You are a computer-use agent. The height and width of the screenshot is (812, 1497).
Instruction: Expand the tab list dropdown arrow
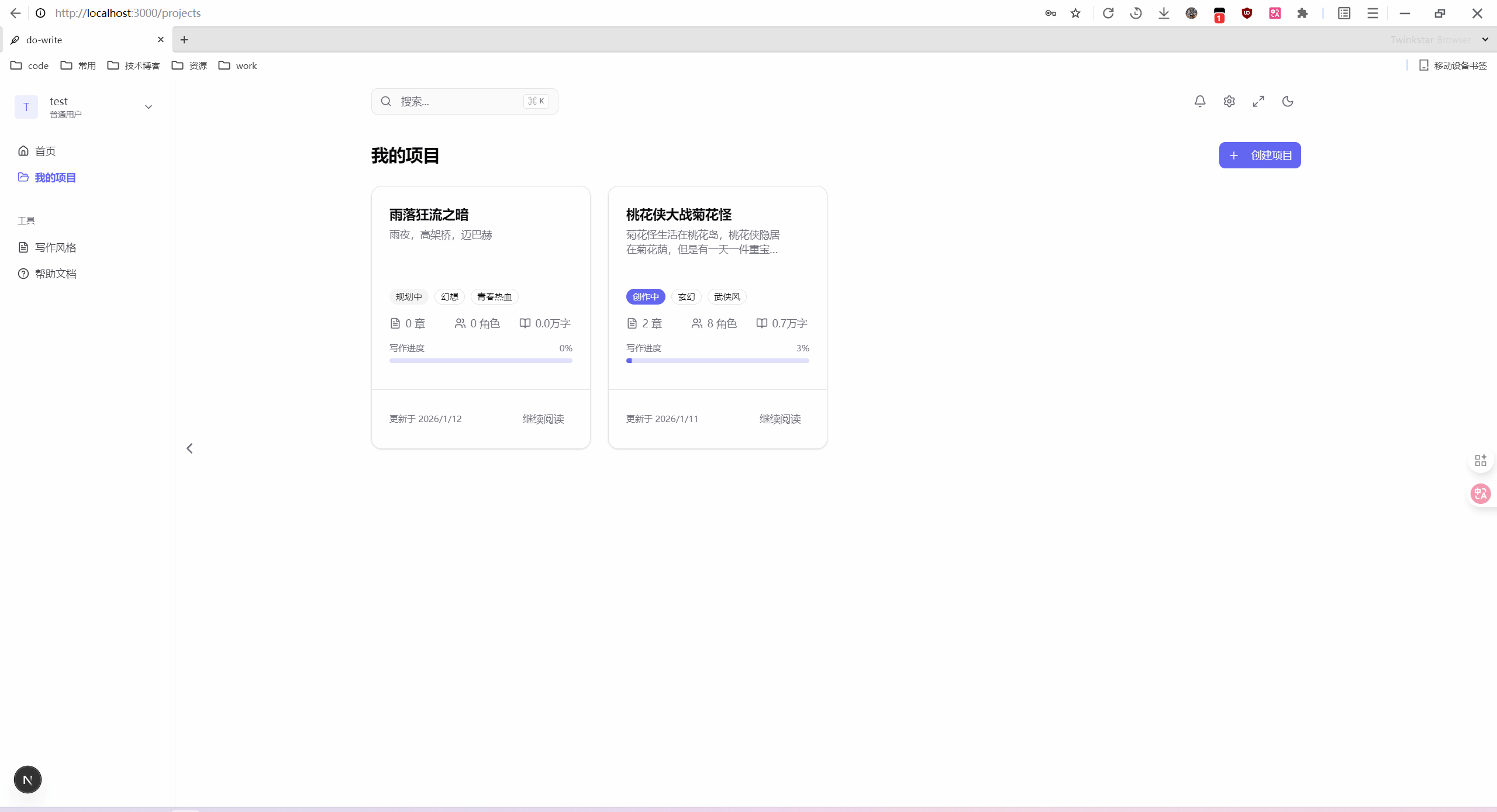click(1485, 39)
